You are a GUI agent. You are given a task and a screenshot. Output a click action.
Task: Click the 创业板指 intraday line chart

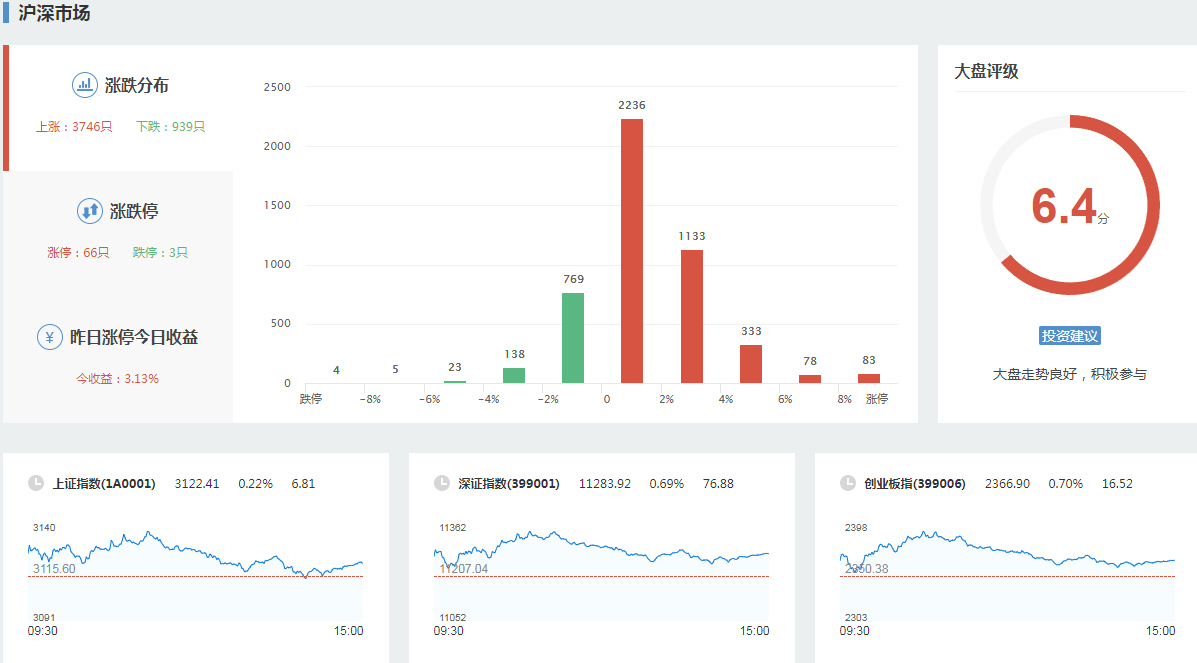pyautogui.click(x=1007, y=570)
